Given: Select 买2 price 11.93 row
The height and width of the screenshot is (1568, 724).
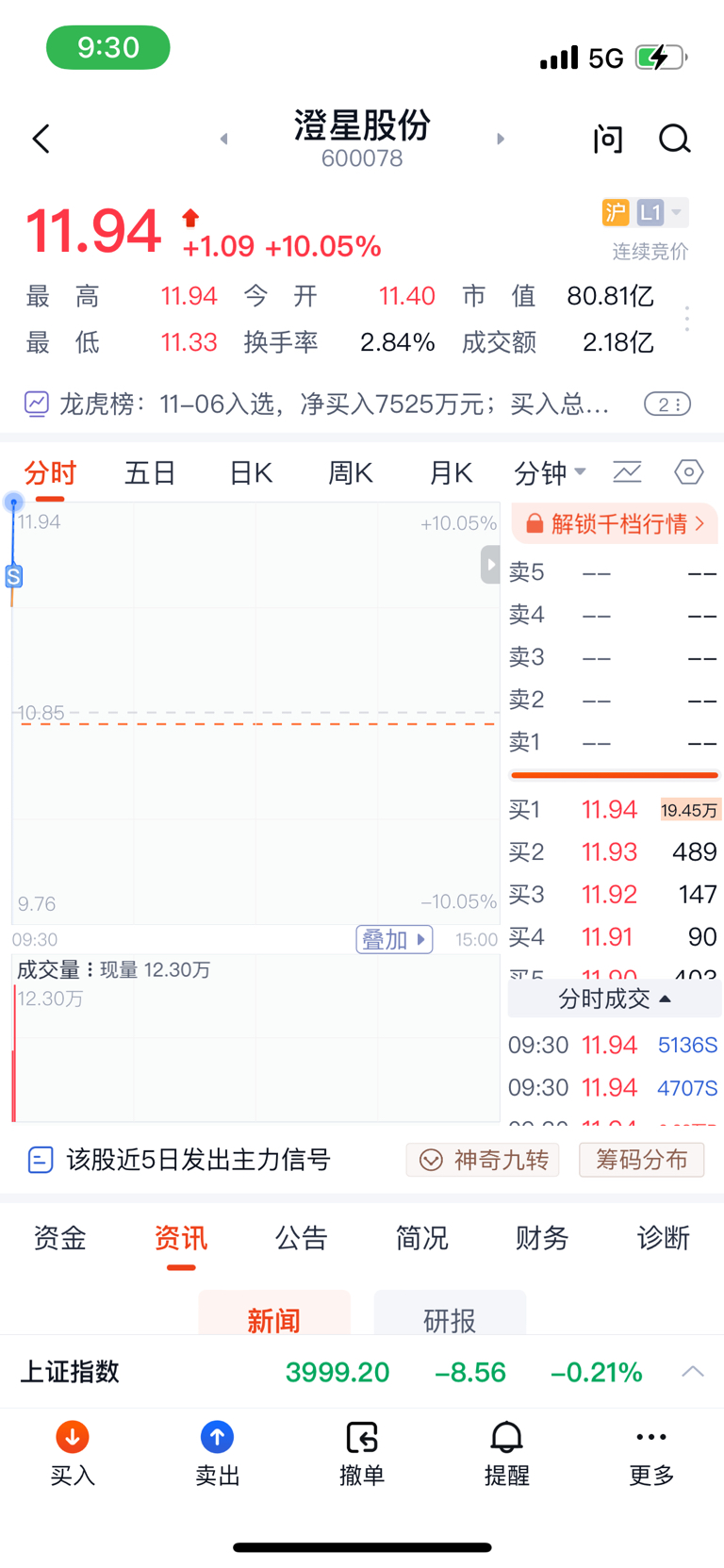Looking at the screenshot, I should (615, 852).
